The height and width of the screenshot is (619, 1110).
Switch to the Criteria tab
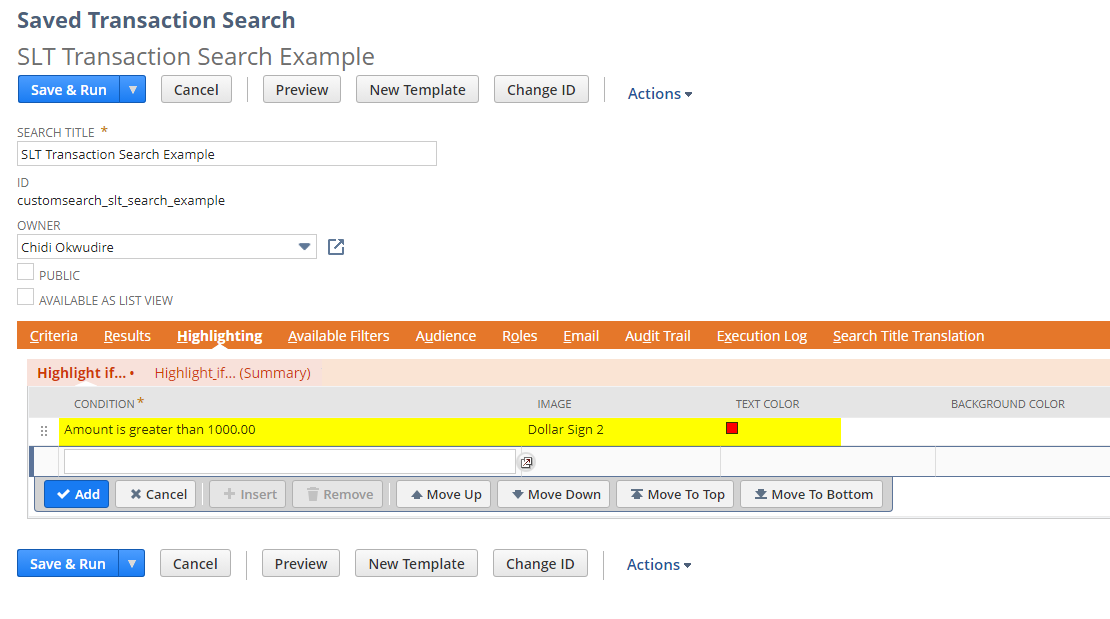[x=53, y=335]
